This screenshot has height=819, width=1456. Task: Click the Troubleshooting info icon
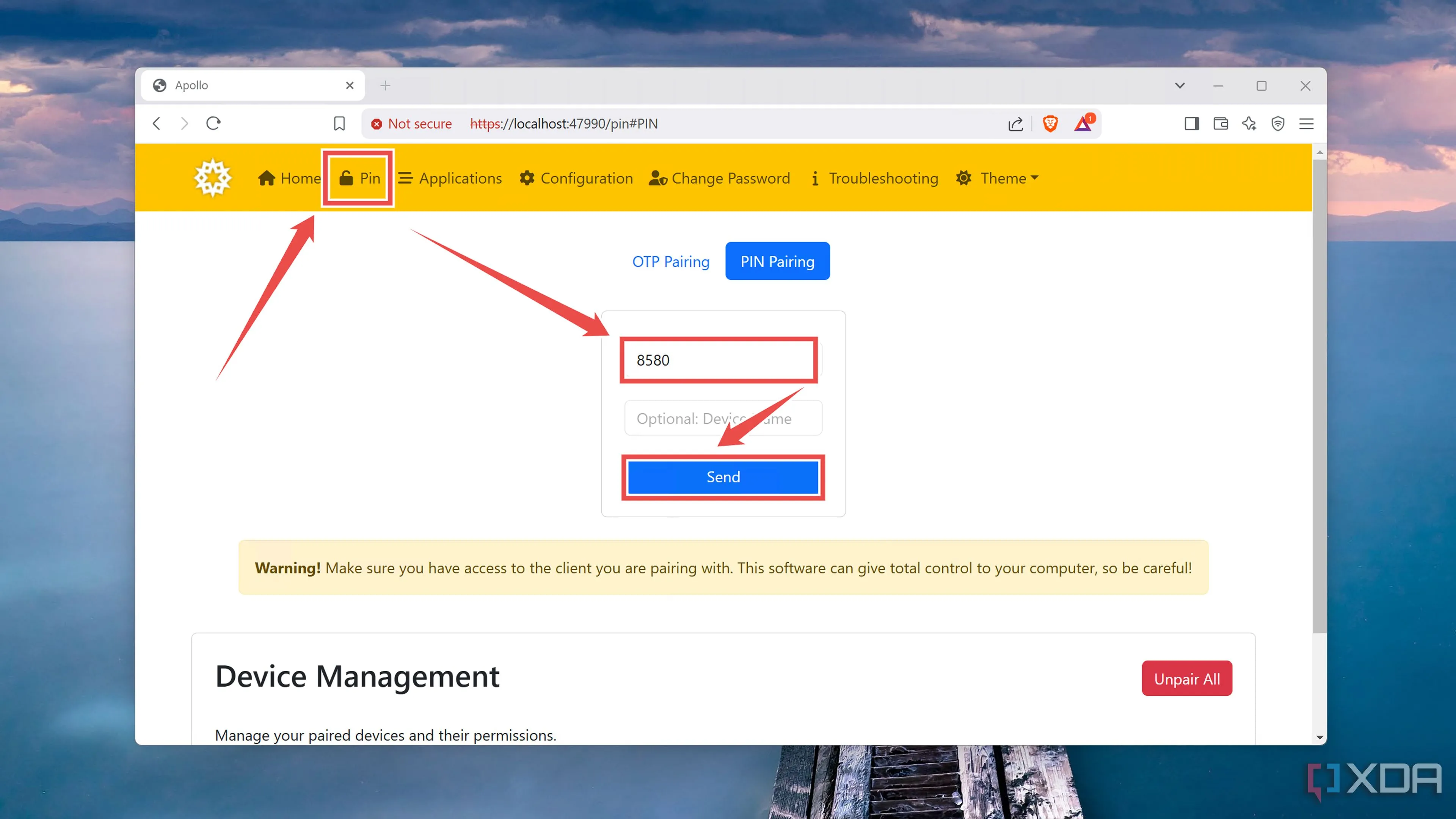[x=814, y=178]
